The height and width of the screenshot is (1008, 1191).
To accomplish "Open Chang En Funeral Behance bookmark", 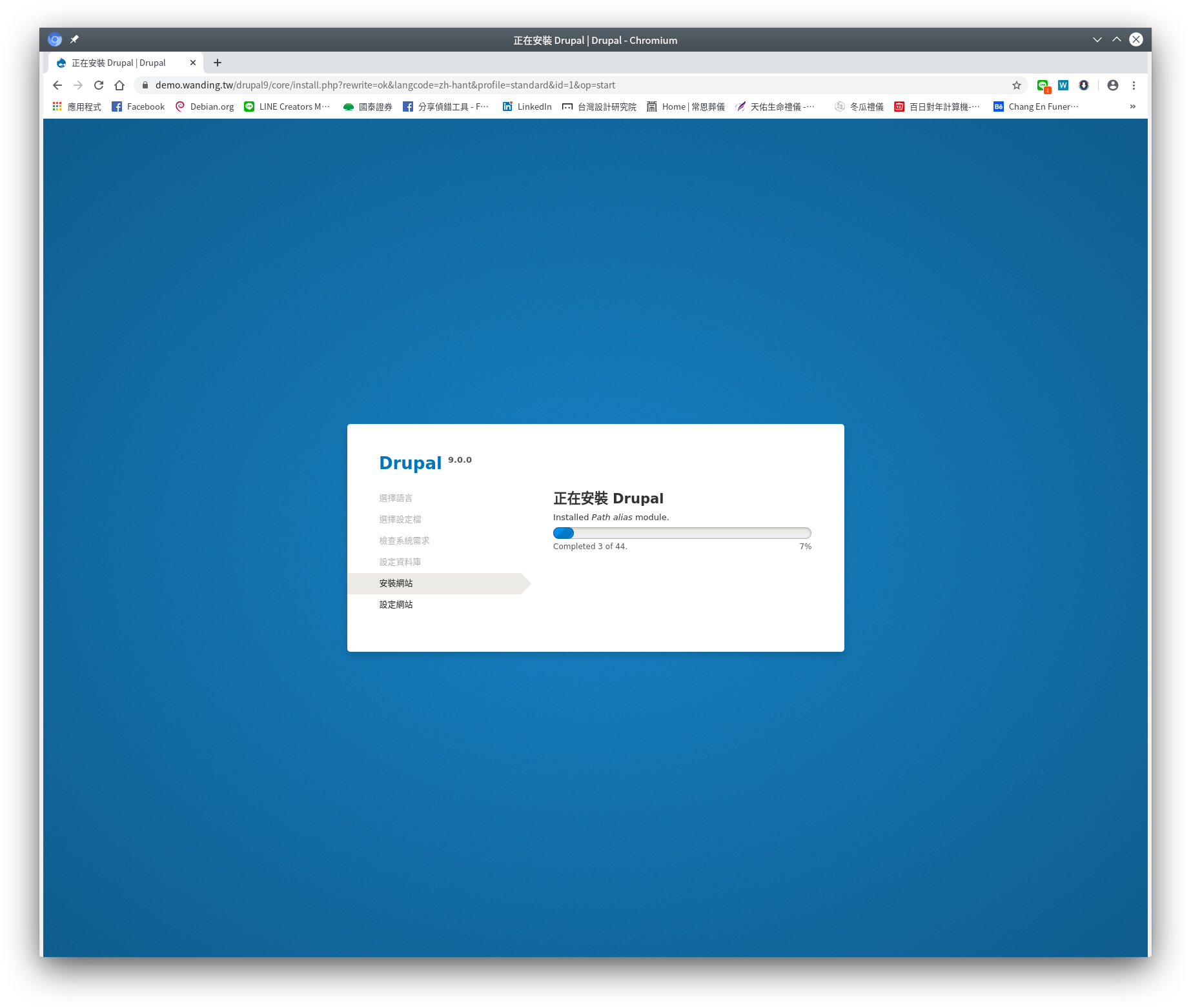I will [x=1036, y=106].
